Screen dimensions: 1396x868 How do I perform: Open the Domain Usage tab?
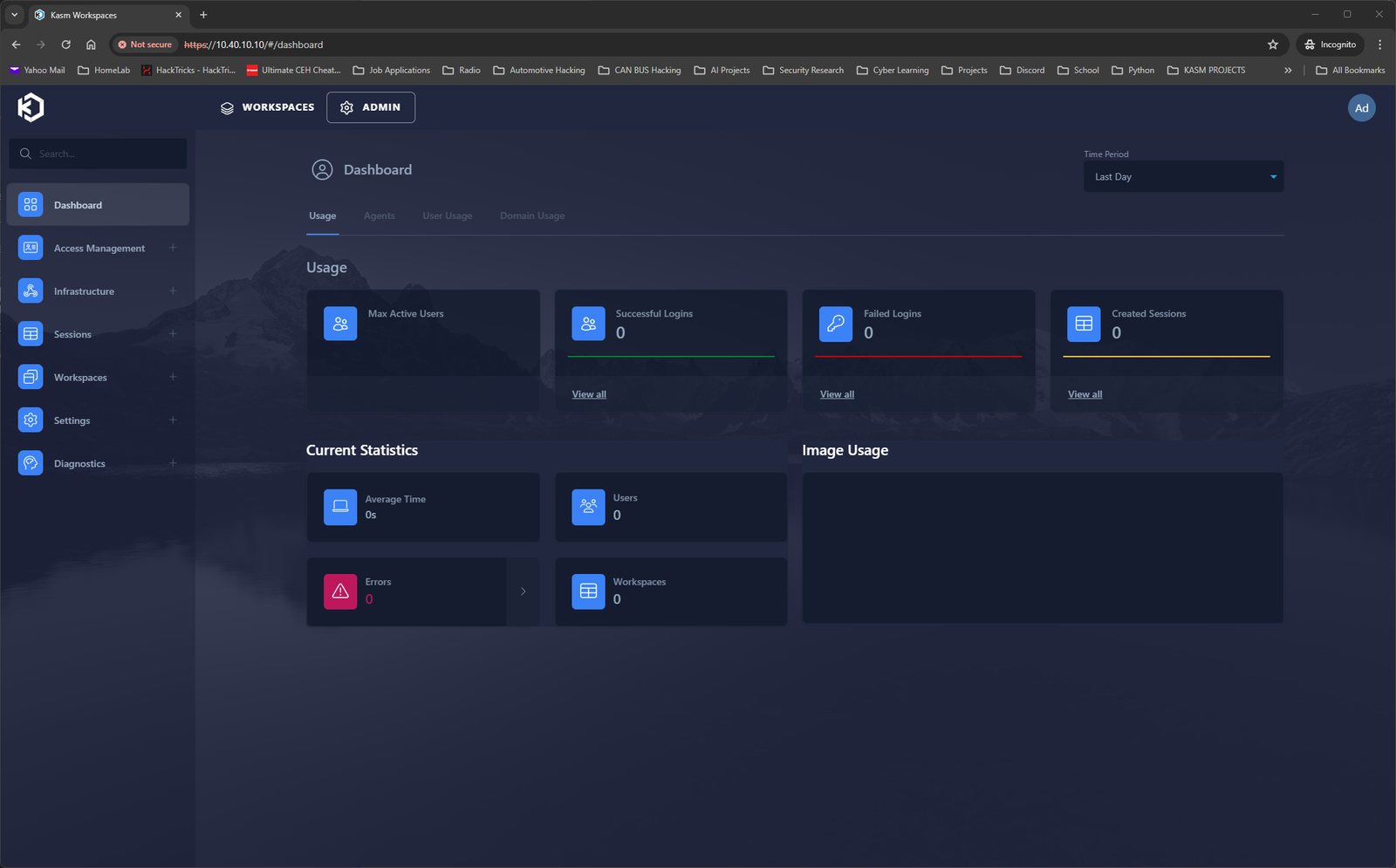[x=531, y=215]
